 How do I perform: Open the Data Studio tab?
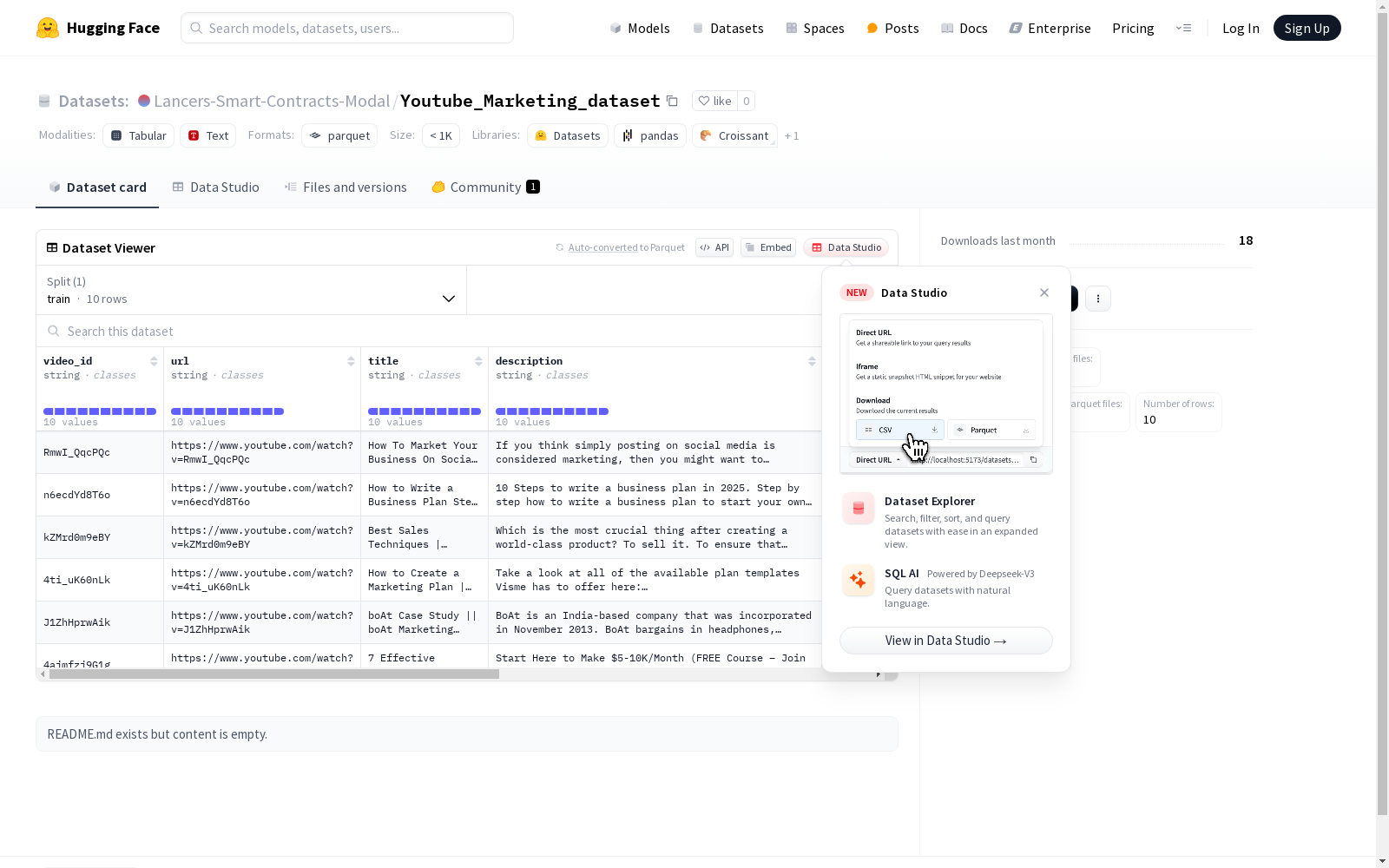pos(215,187)
